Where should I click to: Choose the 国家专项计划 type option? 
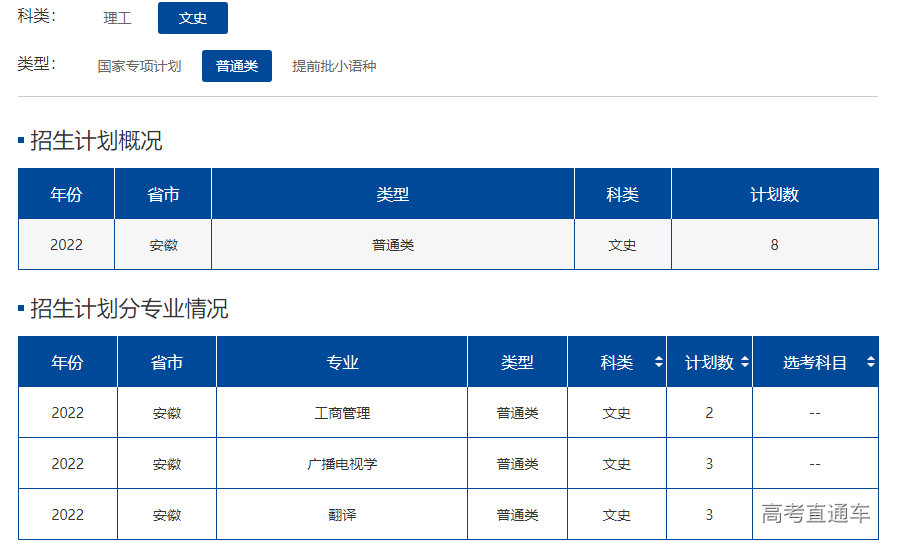pyautogui.click(x=139, y=66)
